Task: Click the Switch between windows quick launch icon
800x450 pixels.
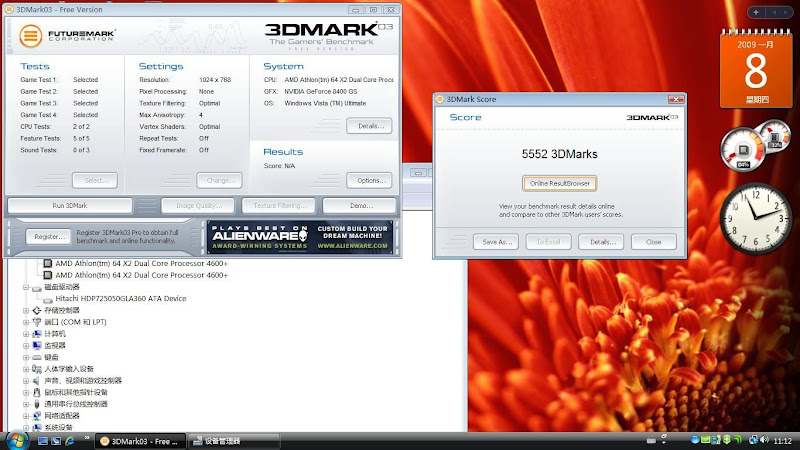Action: pos(56,441)
